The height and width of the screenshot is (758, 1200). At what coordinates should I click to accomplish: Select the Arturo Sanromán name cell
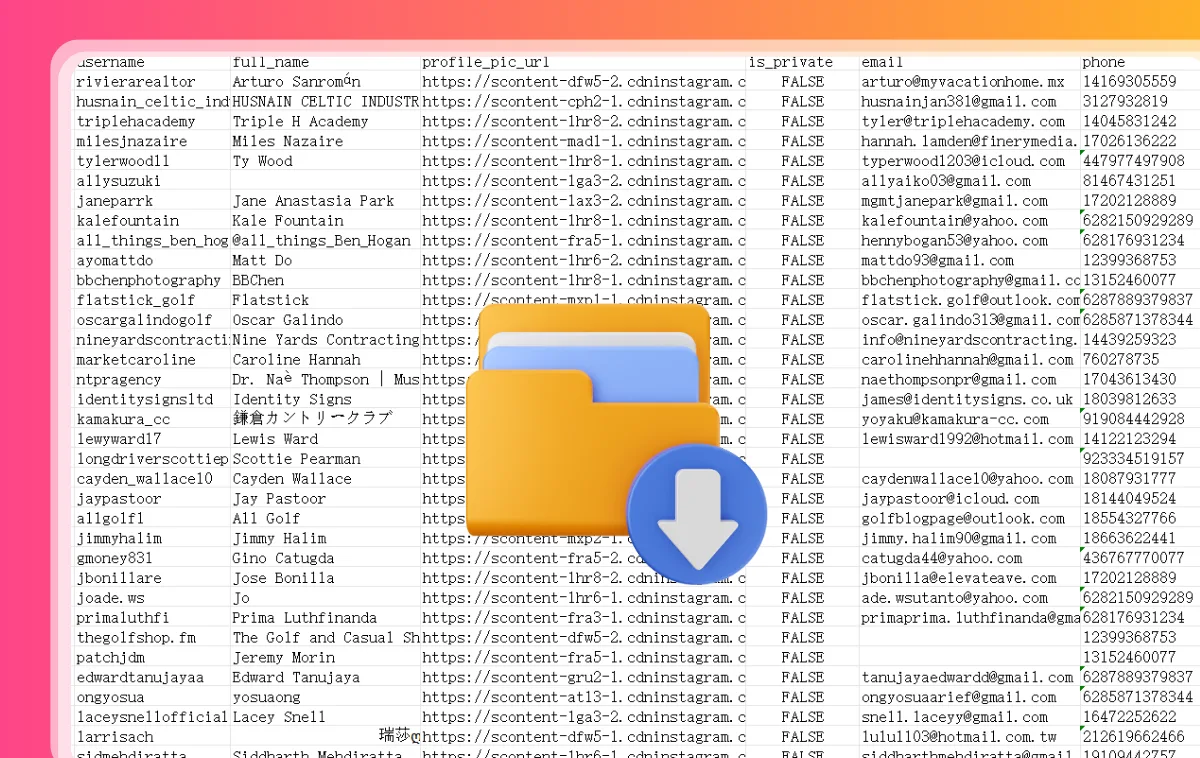point(296,82)
